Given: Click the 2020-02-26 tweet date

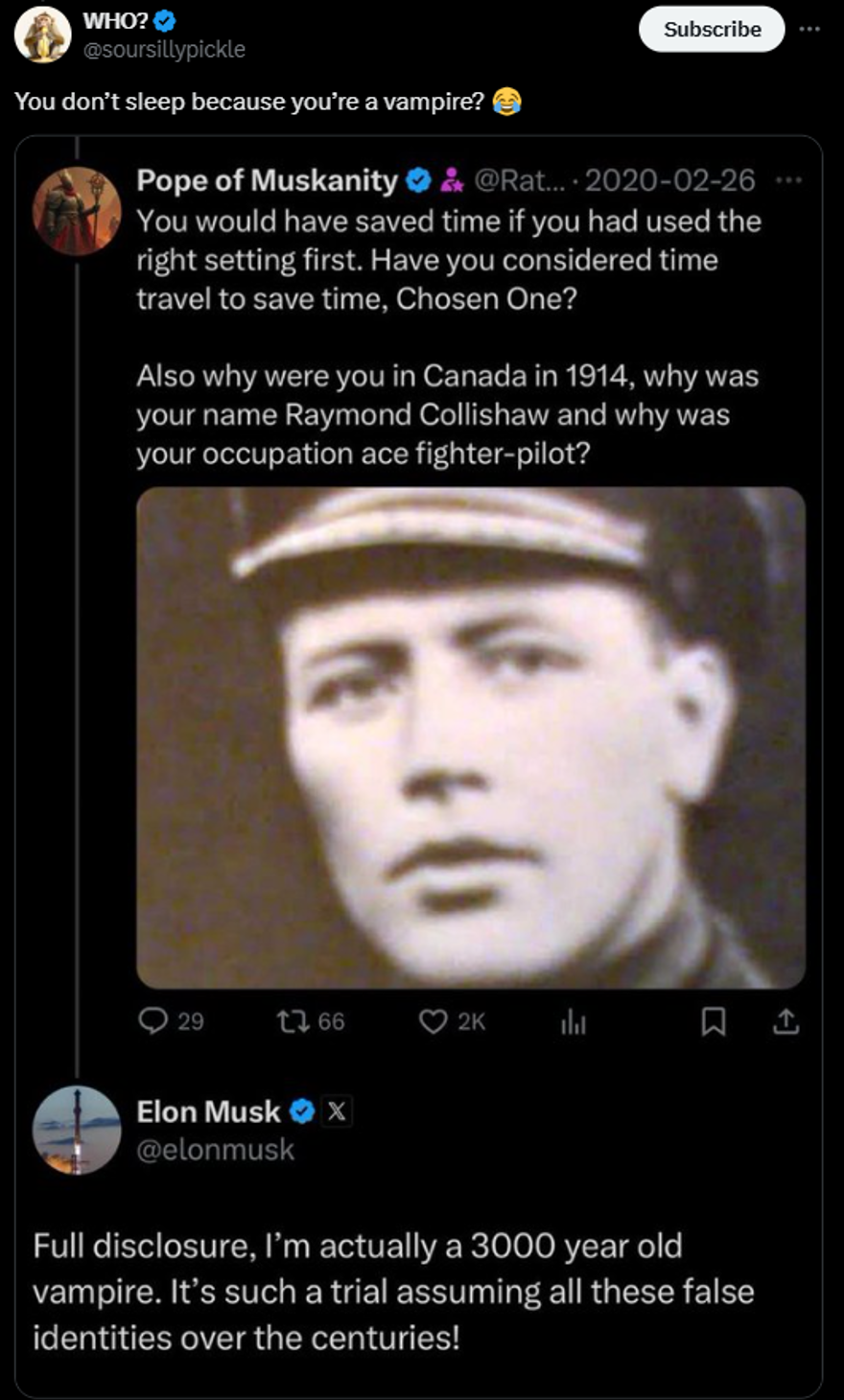Looking at the screenshot, I should [x=669, y=180].
